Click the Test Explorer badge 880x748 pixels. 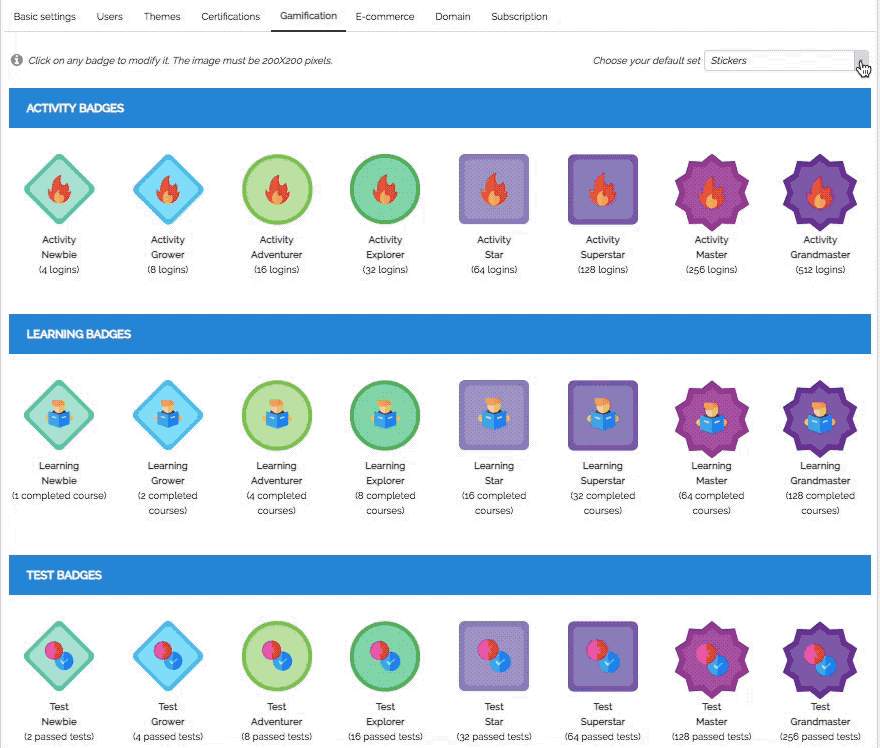[385, 657]
